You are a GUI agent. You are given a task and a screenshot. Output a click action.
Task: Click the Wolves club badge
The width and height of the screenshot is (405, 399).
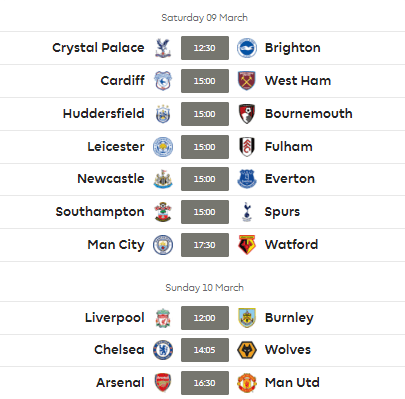247,350
